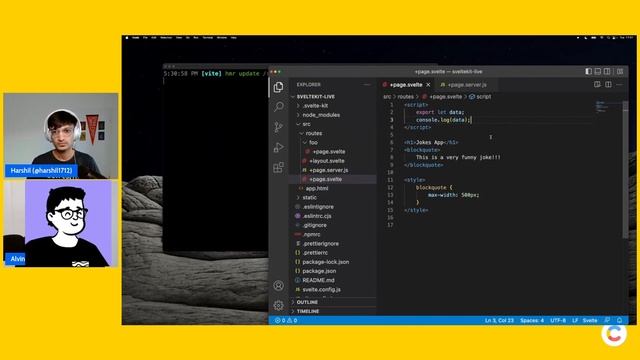
Task: Toggle the primary side bar layout icon
Action: point(588,71)
